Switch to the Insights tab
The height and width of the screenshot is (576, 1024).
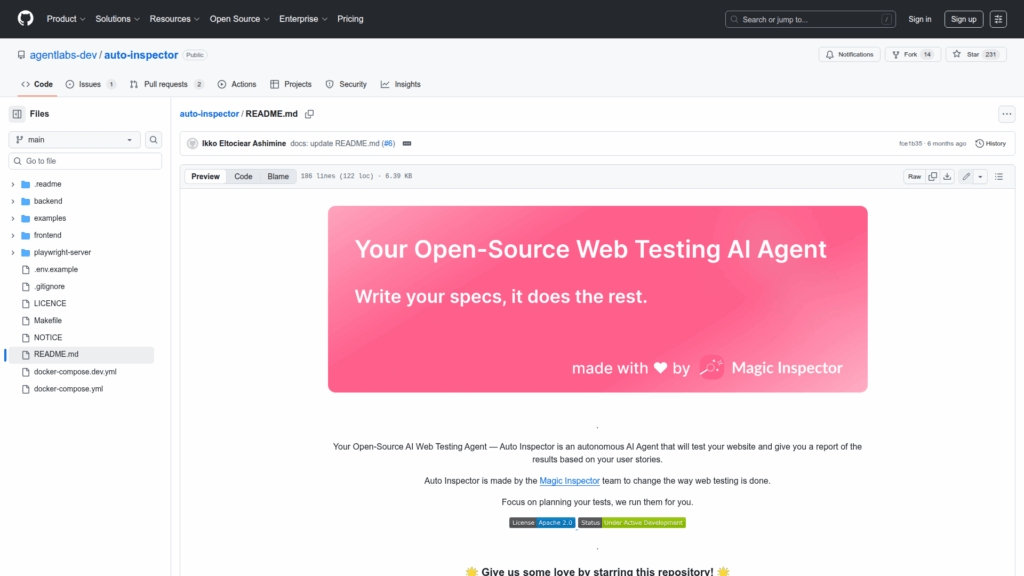click(400, 84)
